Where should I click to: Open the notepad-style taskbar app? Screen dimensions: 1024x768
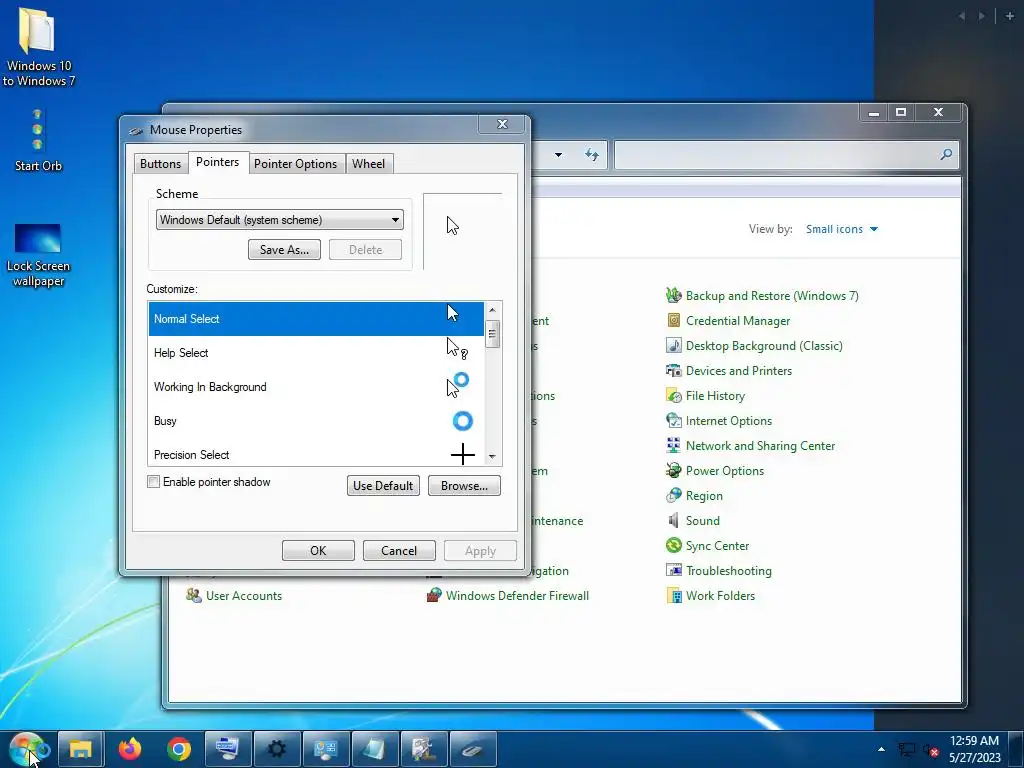click(375, 748)
